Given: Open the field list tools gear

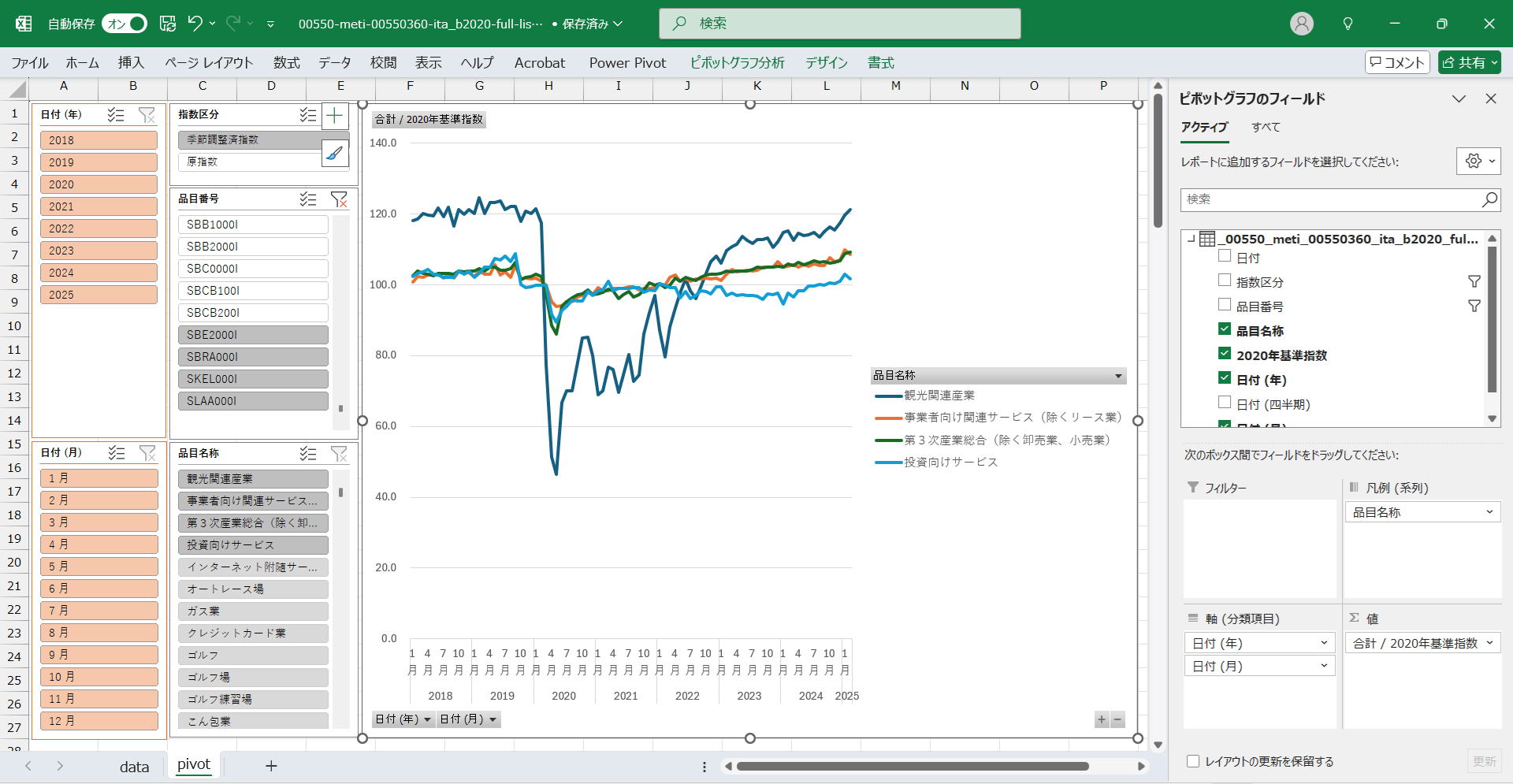Looking at the screenshot, I should pos(1478,162).
